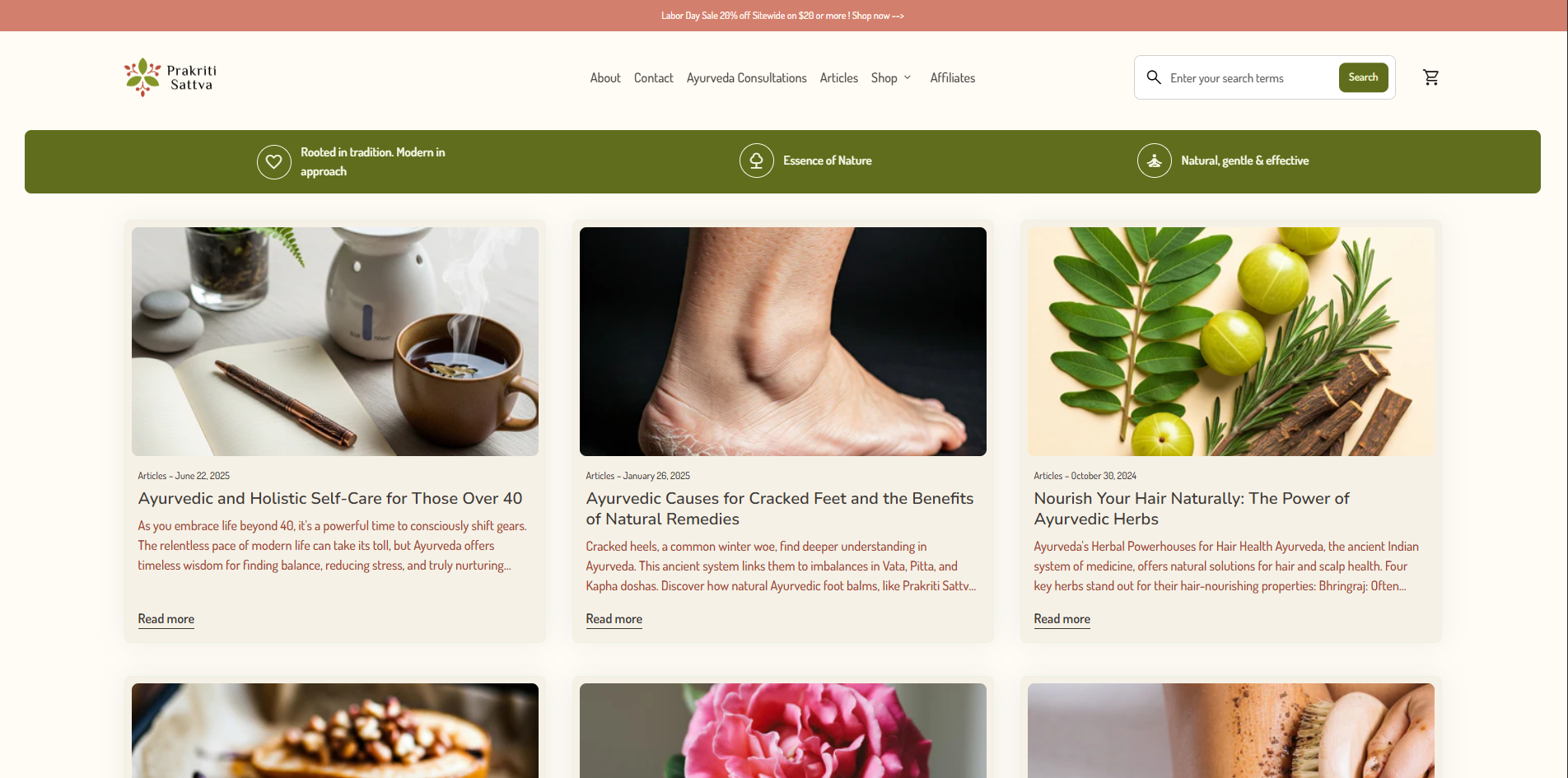Click the amla and herbs thumbnail

[1230, 342]
